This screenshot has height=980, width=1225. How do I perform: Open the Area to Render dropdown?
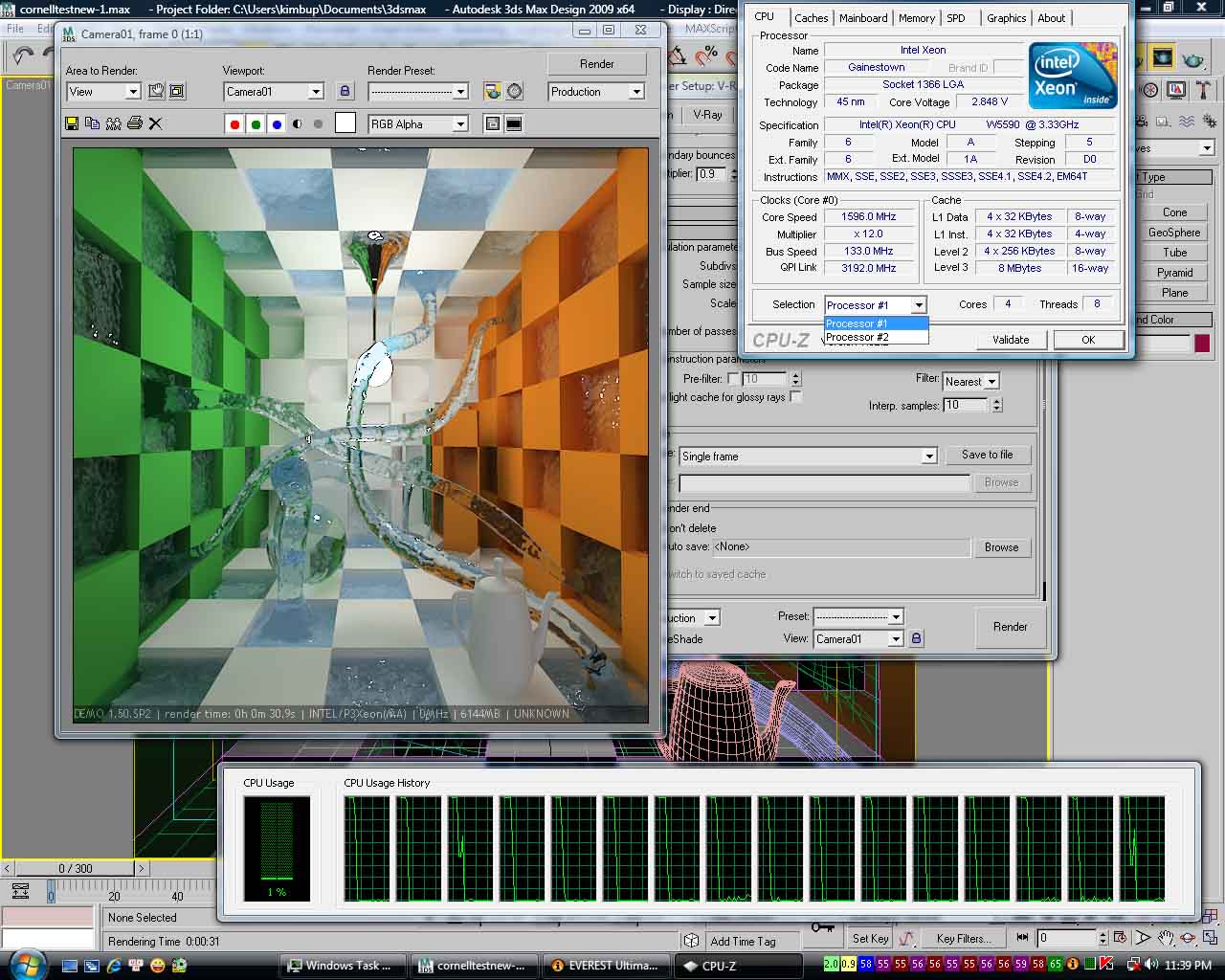[103, 92]
